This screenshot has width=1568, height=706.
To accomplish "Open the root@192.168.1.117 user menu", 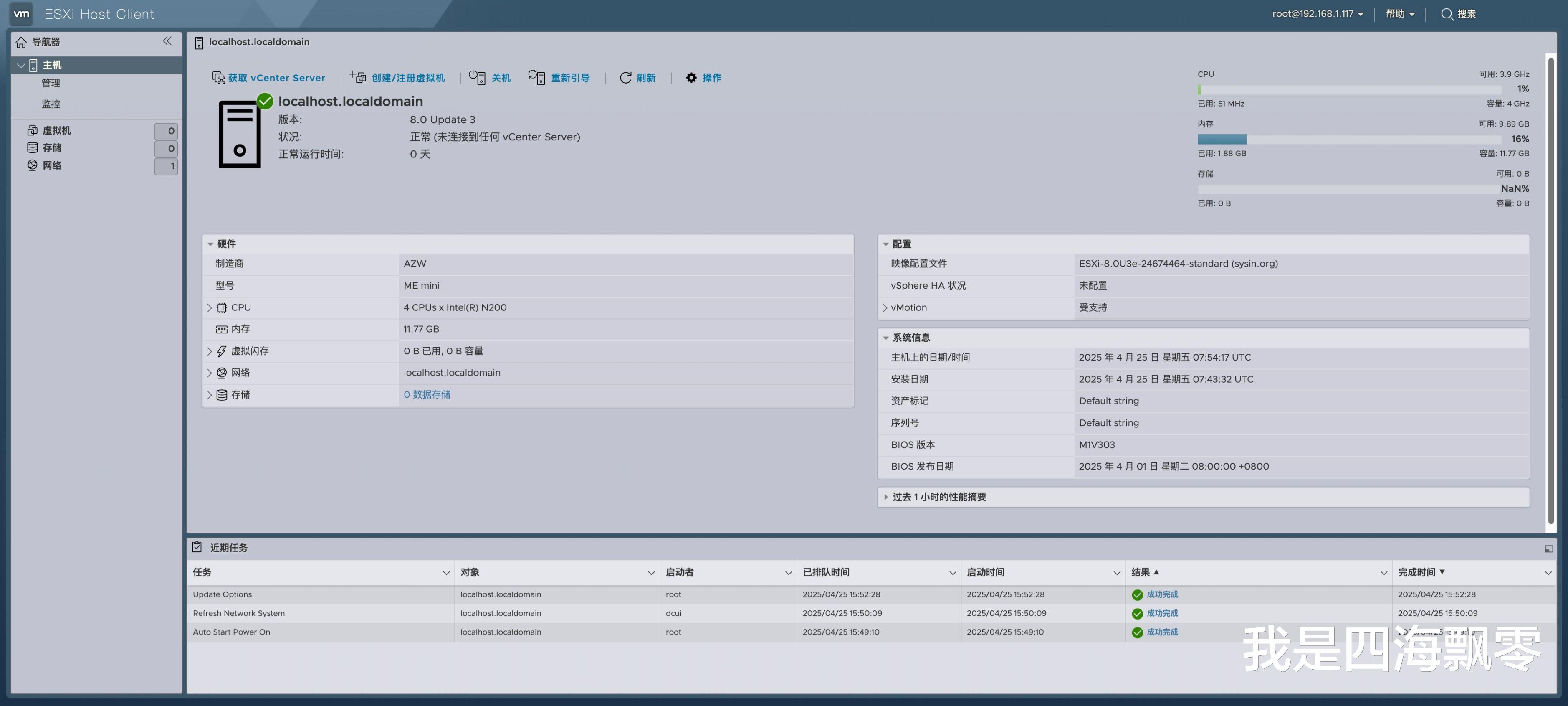I will (x=1317, y=14).
